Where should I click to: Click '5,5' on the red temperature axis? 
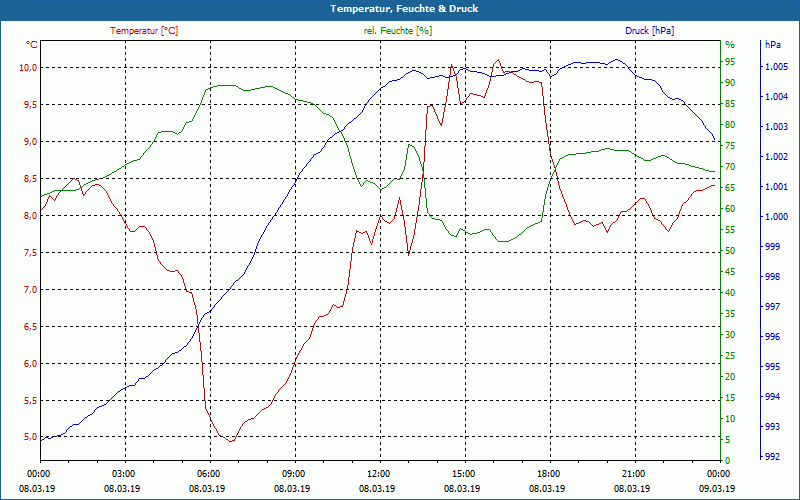[31, 401]
